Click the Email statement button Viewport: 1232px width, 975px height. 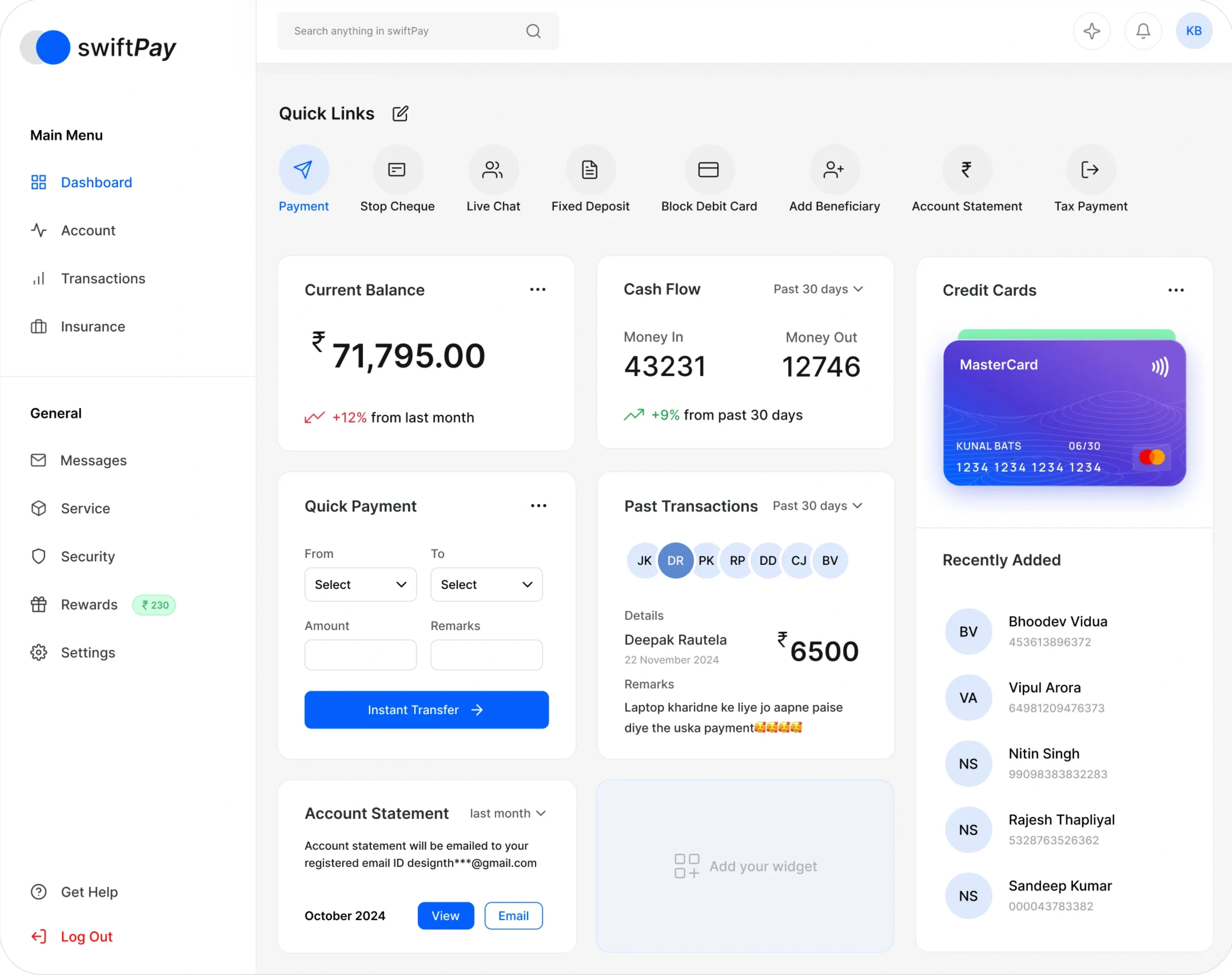(x=513, y=916)
